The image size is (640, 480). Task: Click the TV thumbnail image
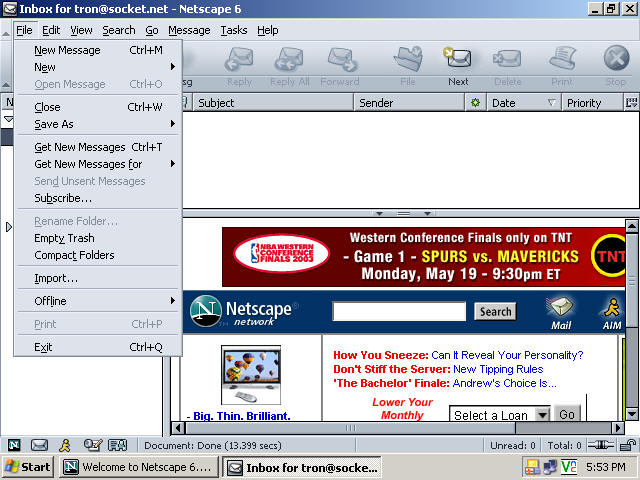[x=251, y=374]
